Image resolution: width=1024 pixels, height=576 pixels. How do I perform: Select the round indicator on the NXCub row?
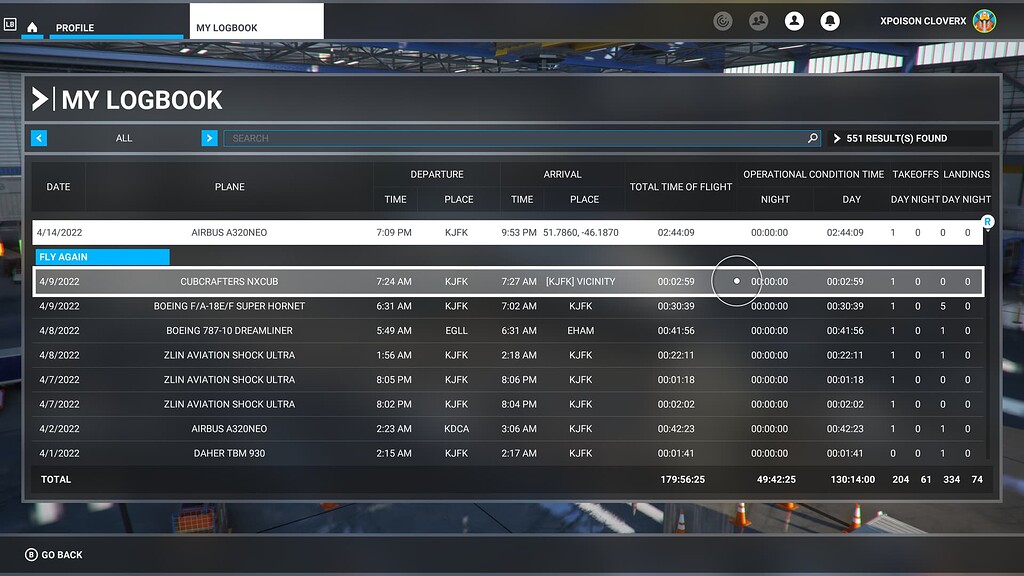[737, 281]
